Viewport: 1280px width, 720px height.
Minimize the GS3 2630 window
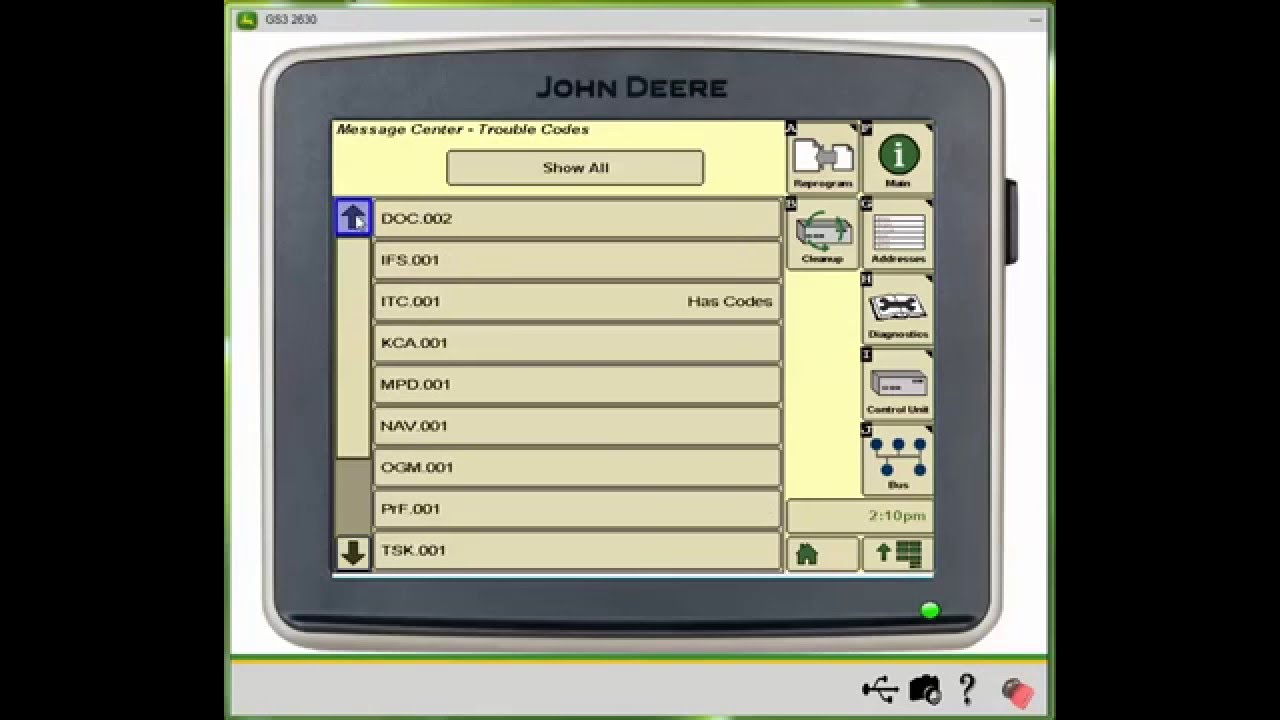click(x=1036, y=19)
